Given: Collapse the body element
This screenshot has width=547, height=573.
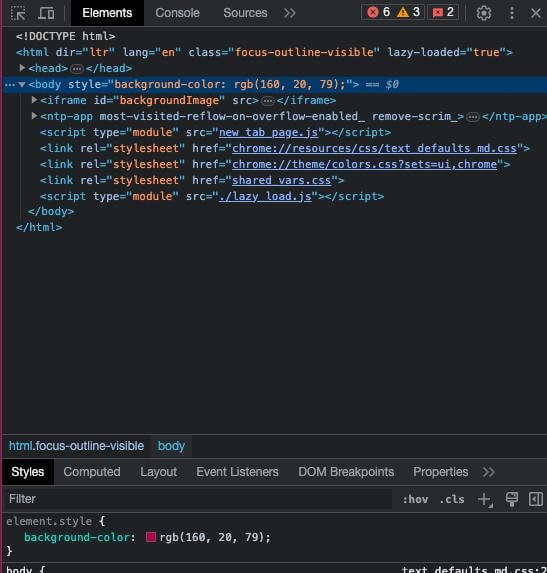Looking at the screenshot, I should click(x=22, y=84).
